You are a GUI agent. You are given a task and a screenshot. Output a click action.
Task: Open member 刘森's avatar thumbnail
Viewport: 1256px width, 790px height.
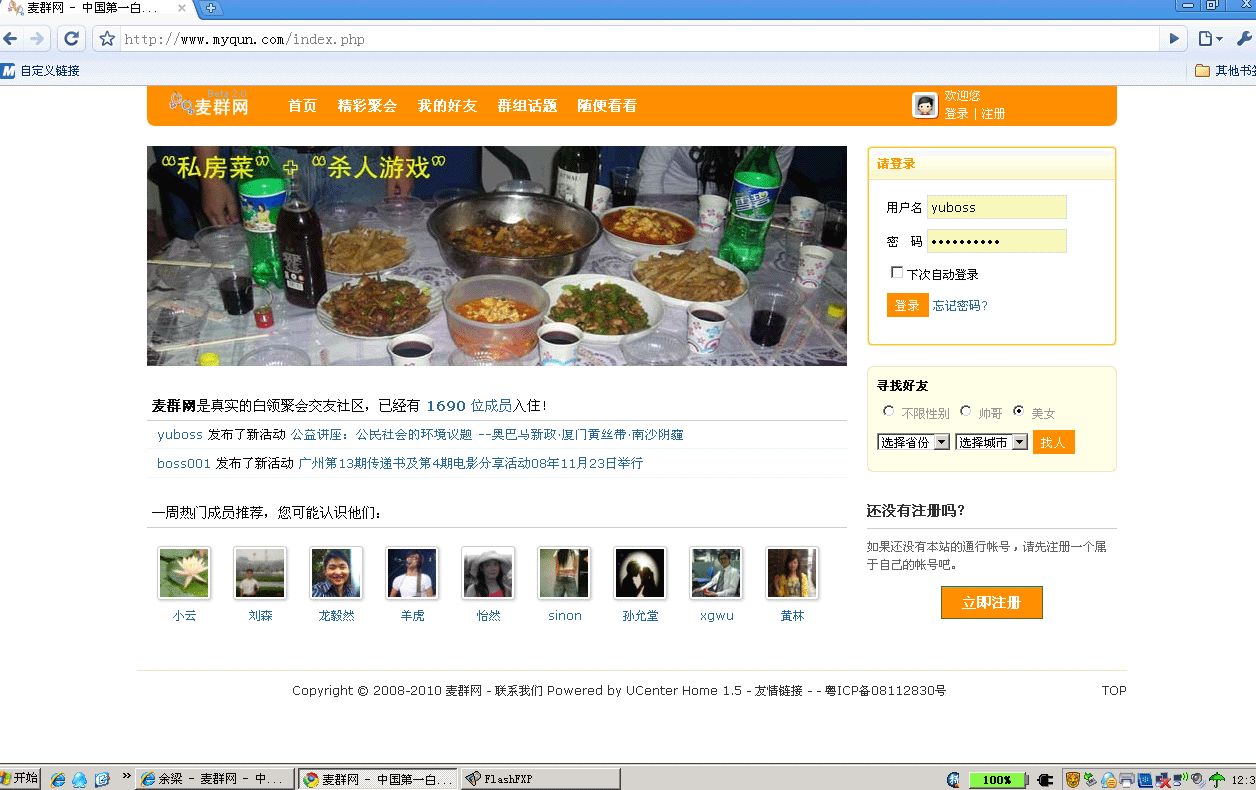[x=260, y=573]
